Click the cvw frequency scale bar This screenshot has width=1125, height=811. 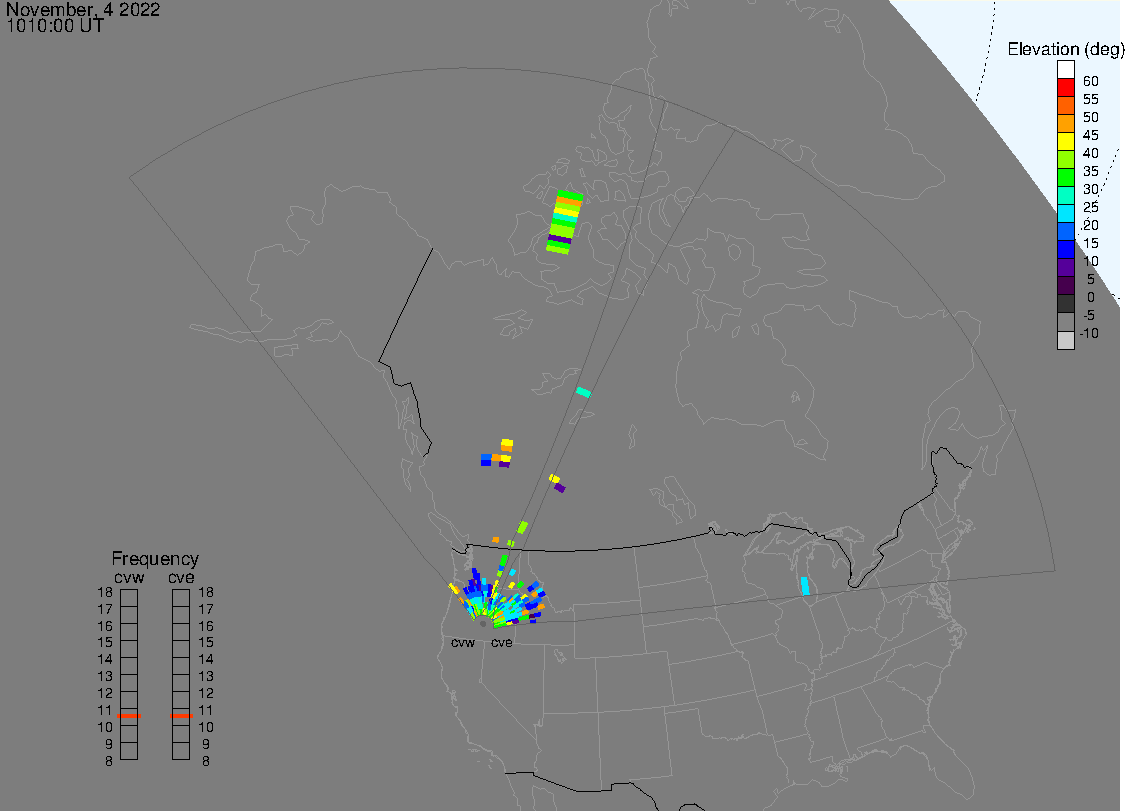pos(129,675)
